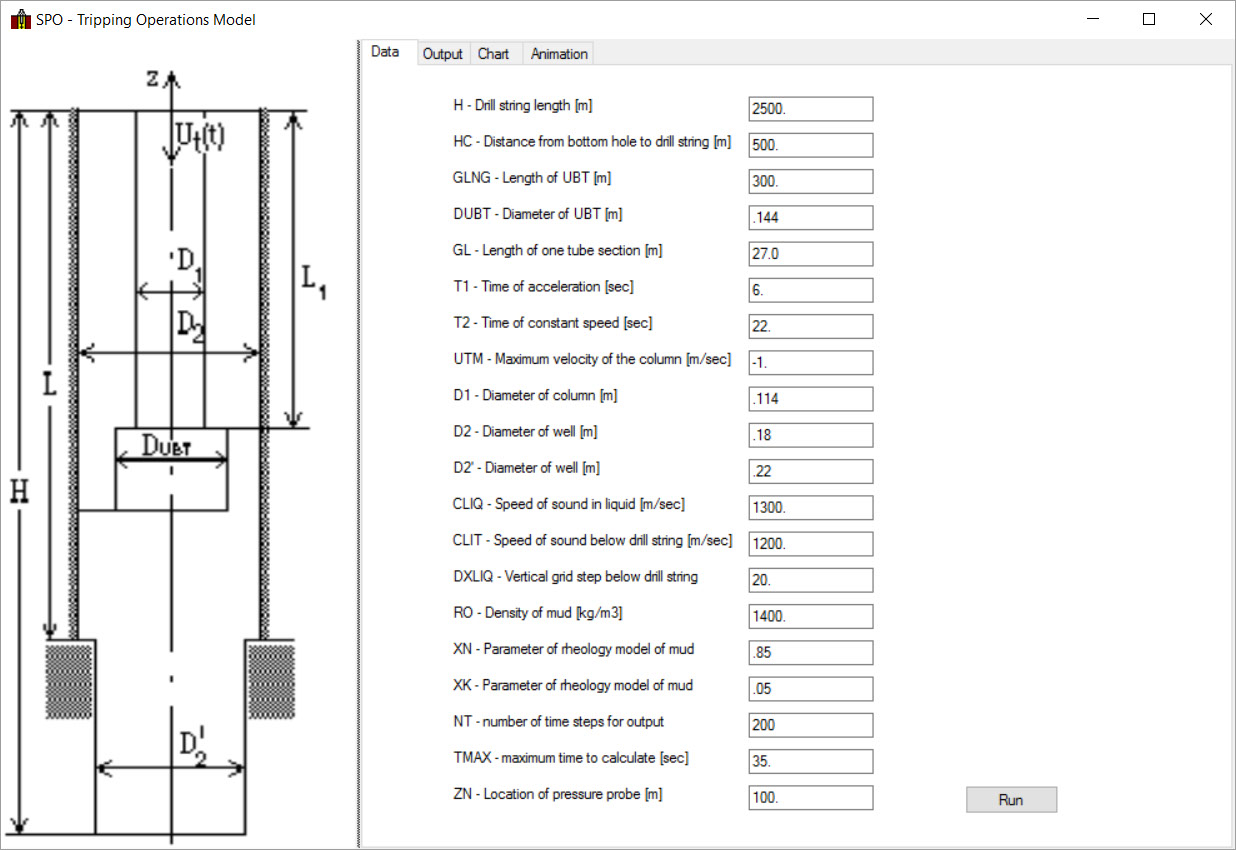
Task: Click the drill string length H field
Action: [810, 109]
